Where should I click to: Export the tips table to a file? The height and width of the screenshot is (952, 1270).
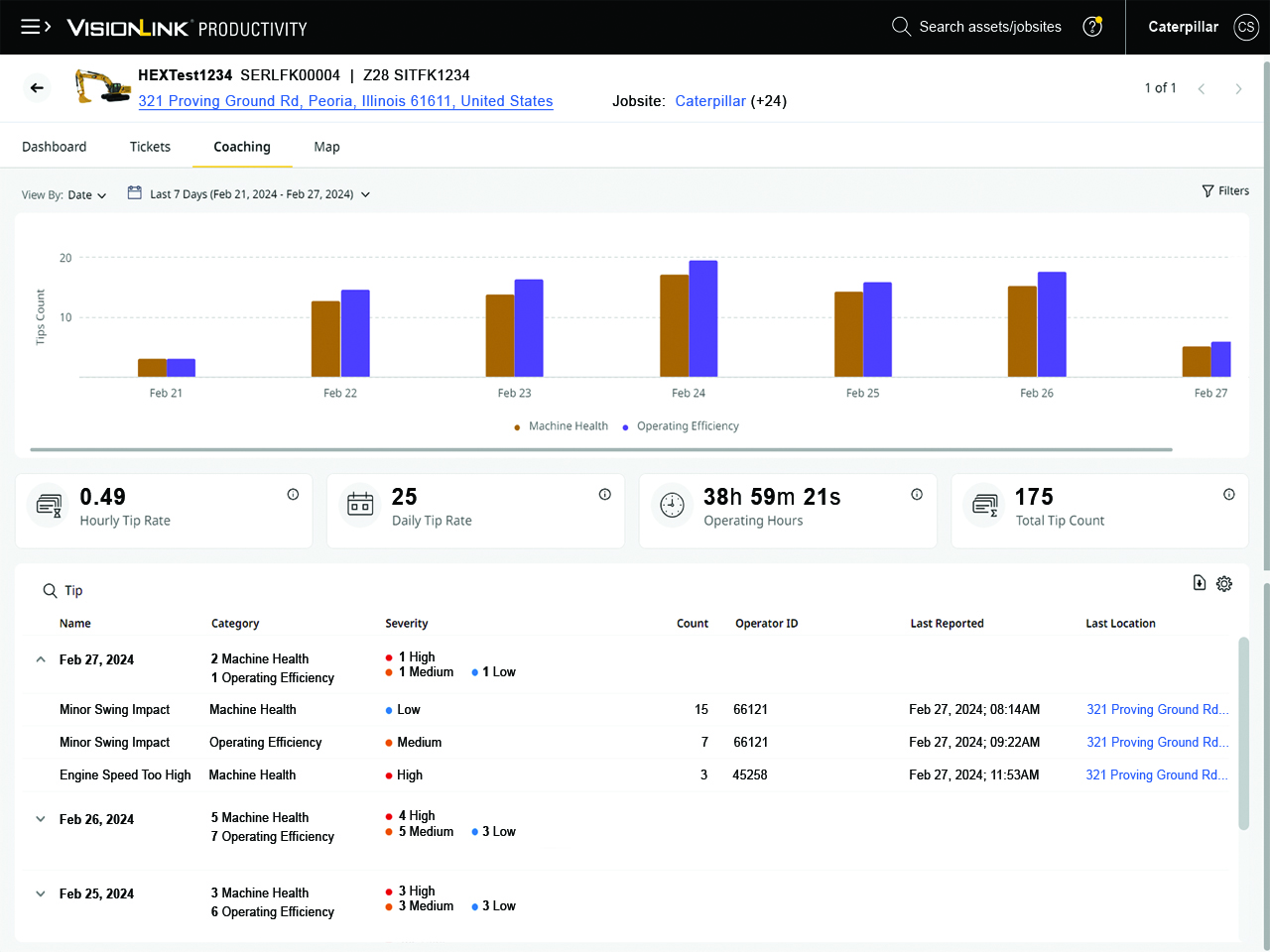click(x=1199, y=584)
